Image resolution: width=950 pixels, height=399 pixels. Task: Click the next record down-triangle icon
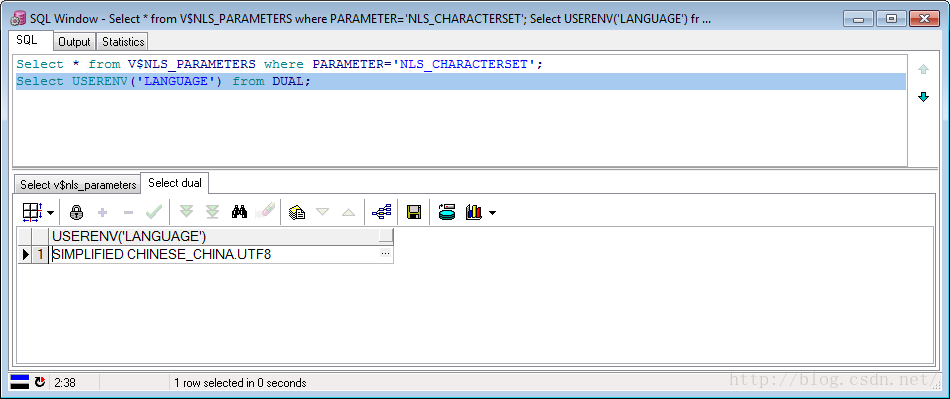[322, 212]
